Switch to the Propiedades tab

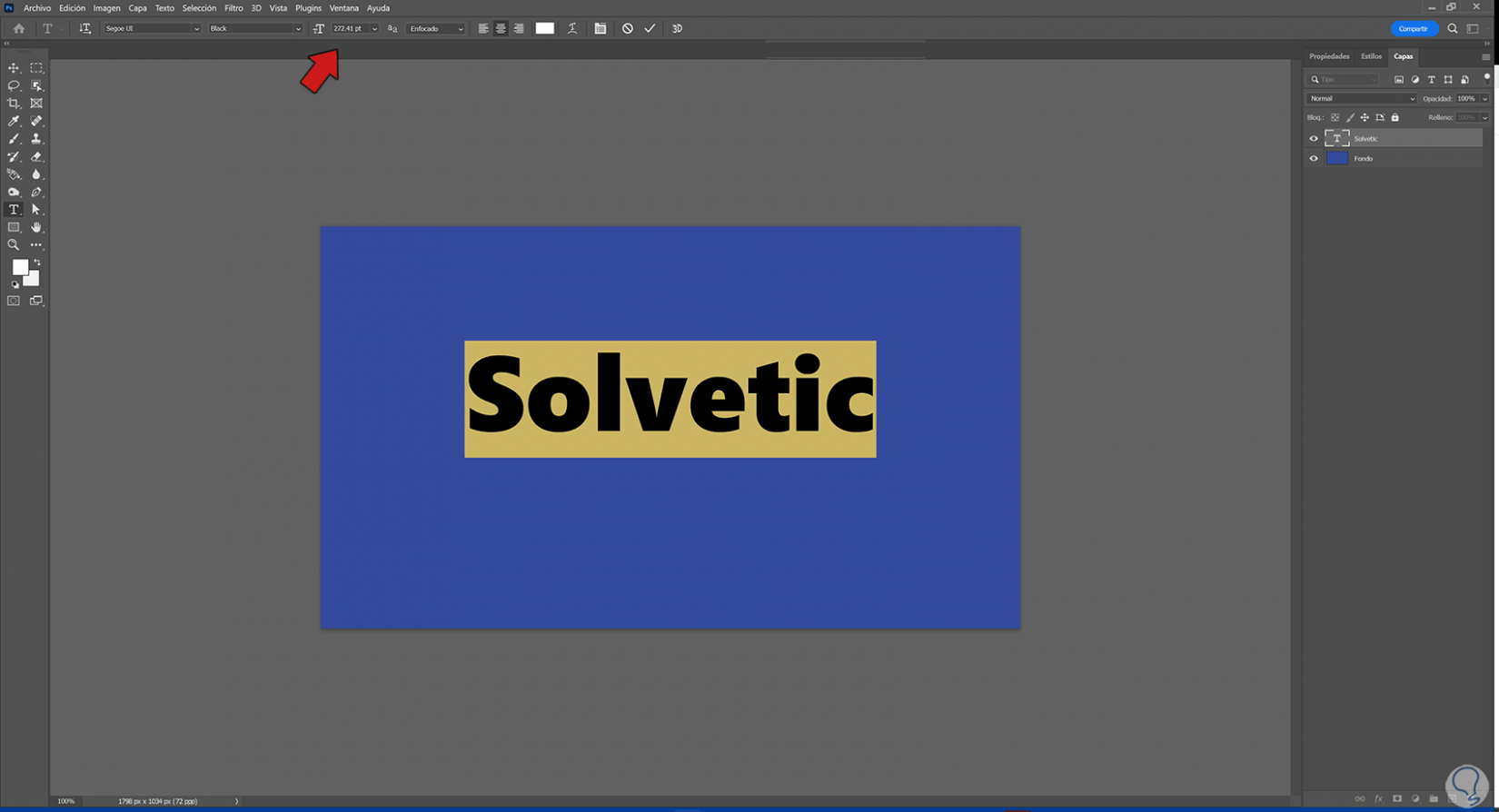coord(1329,56)
